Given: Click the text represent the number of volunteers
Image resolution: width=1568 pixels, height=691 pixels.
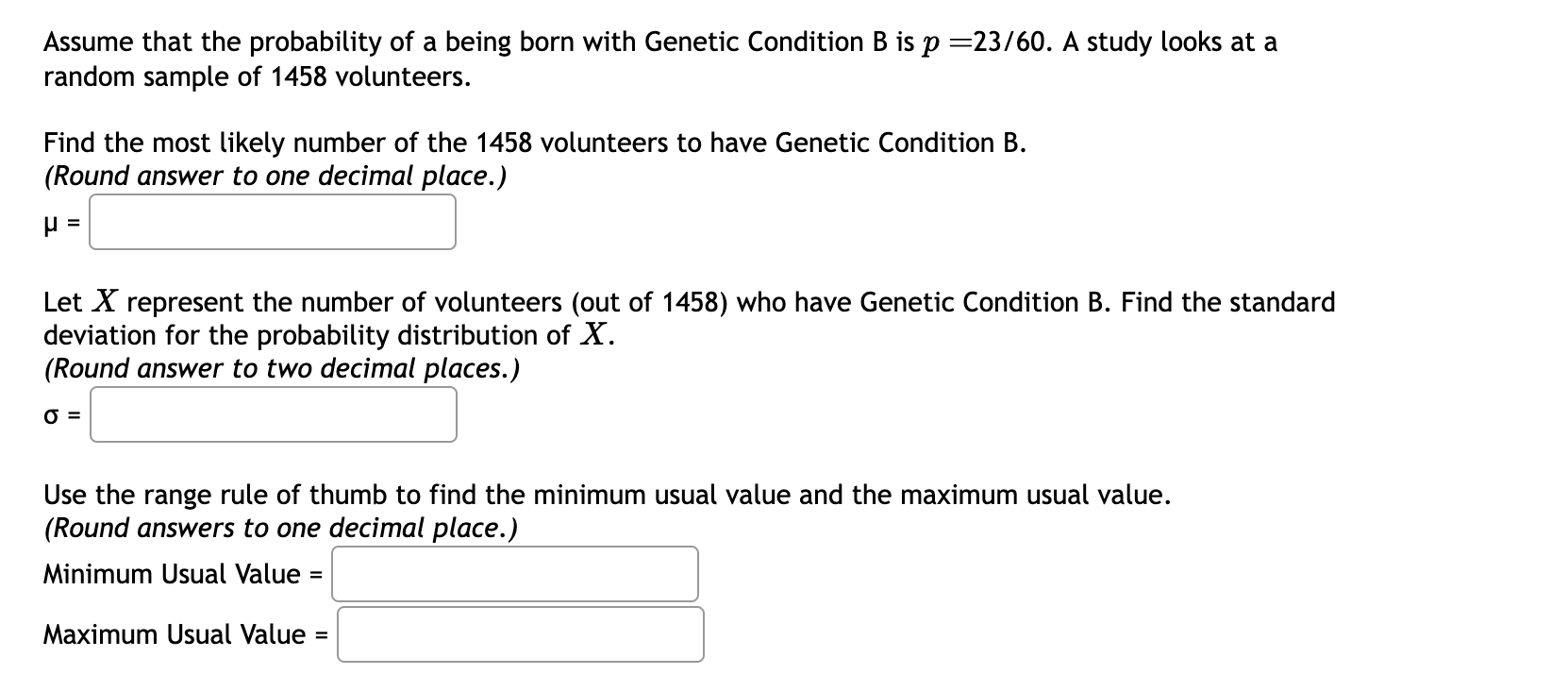Looking at the screenshot, I should pos(344,302).
